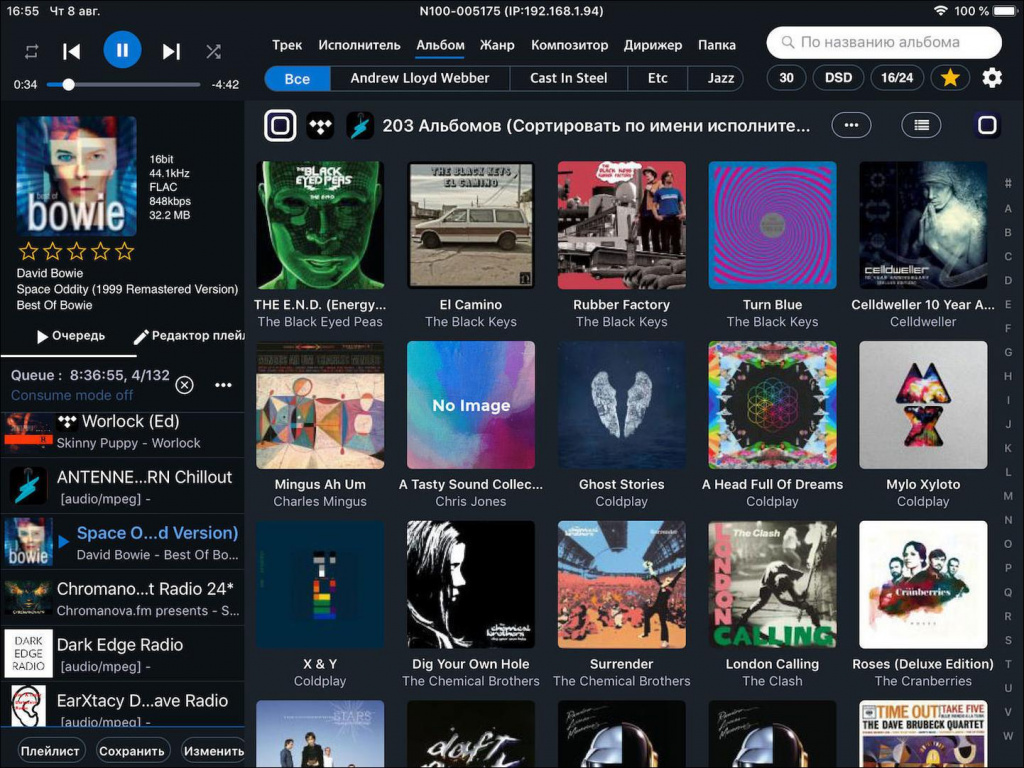This screenshot has height=768, width=1024.
Task: Select the Tidal source icon
Action: [320, 125]
